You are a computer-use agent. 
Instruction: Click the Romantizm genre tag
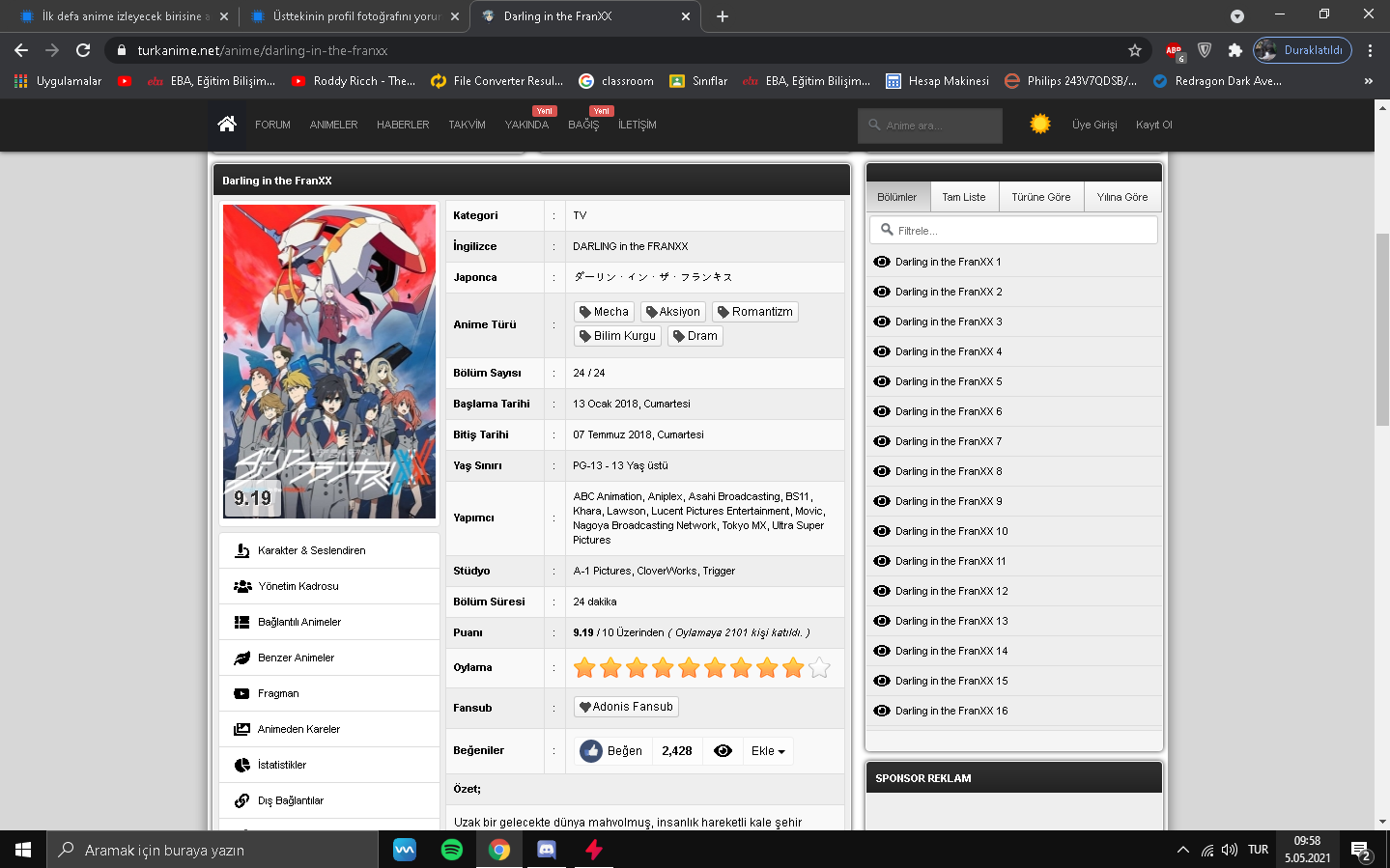[755, 312]
